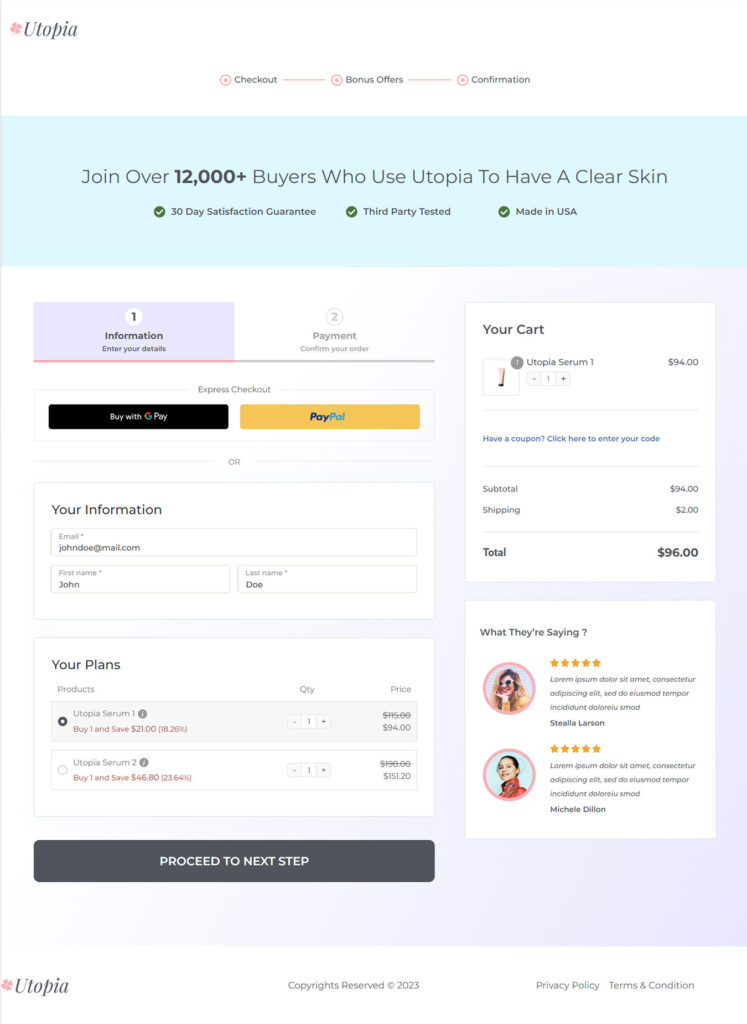
Task: Click the Bonus Offers progress step label
Action: pyautogui.click(x=374, y=80)
